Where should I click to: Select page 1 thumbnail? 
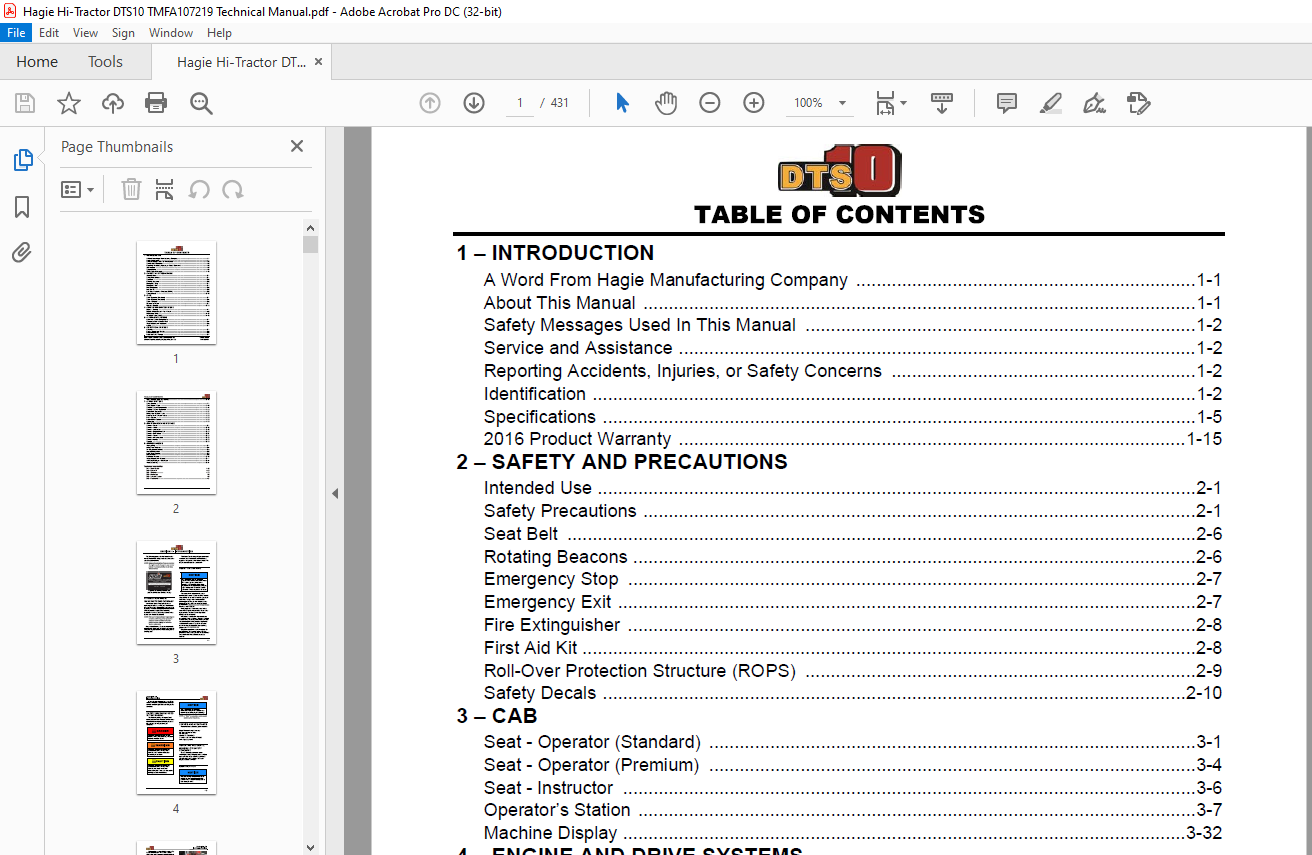point(176,292)
